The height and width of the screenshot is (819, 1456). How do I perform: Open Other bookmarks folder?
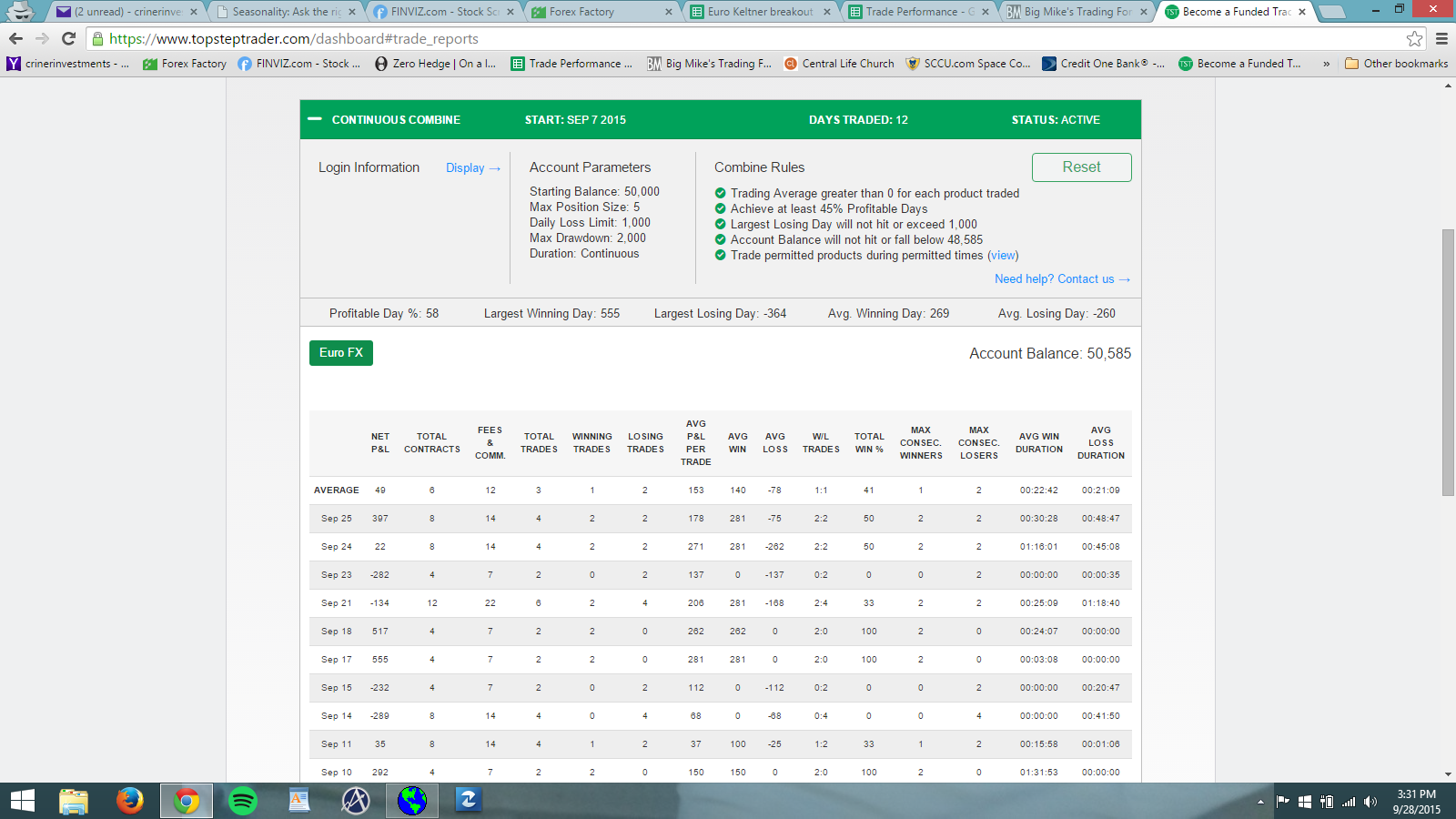(x=1396, y=64)
